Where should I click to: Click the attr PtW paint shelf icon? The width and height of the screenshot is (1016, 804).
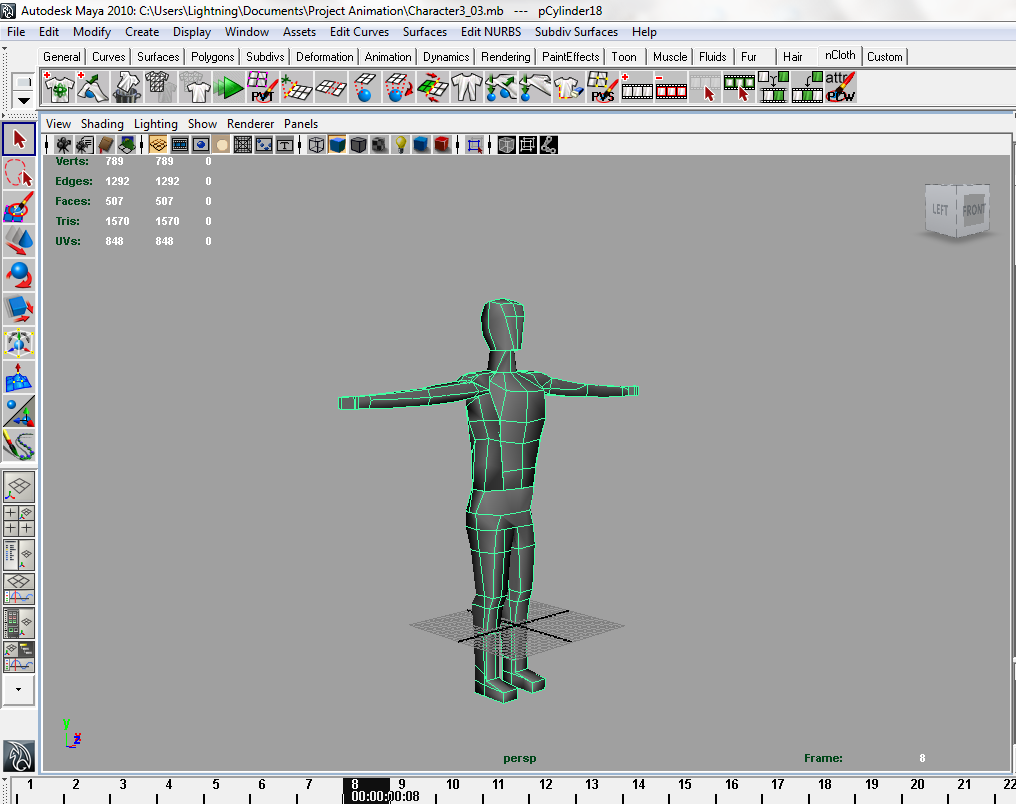pos(840,87)
